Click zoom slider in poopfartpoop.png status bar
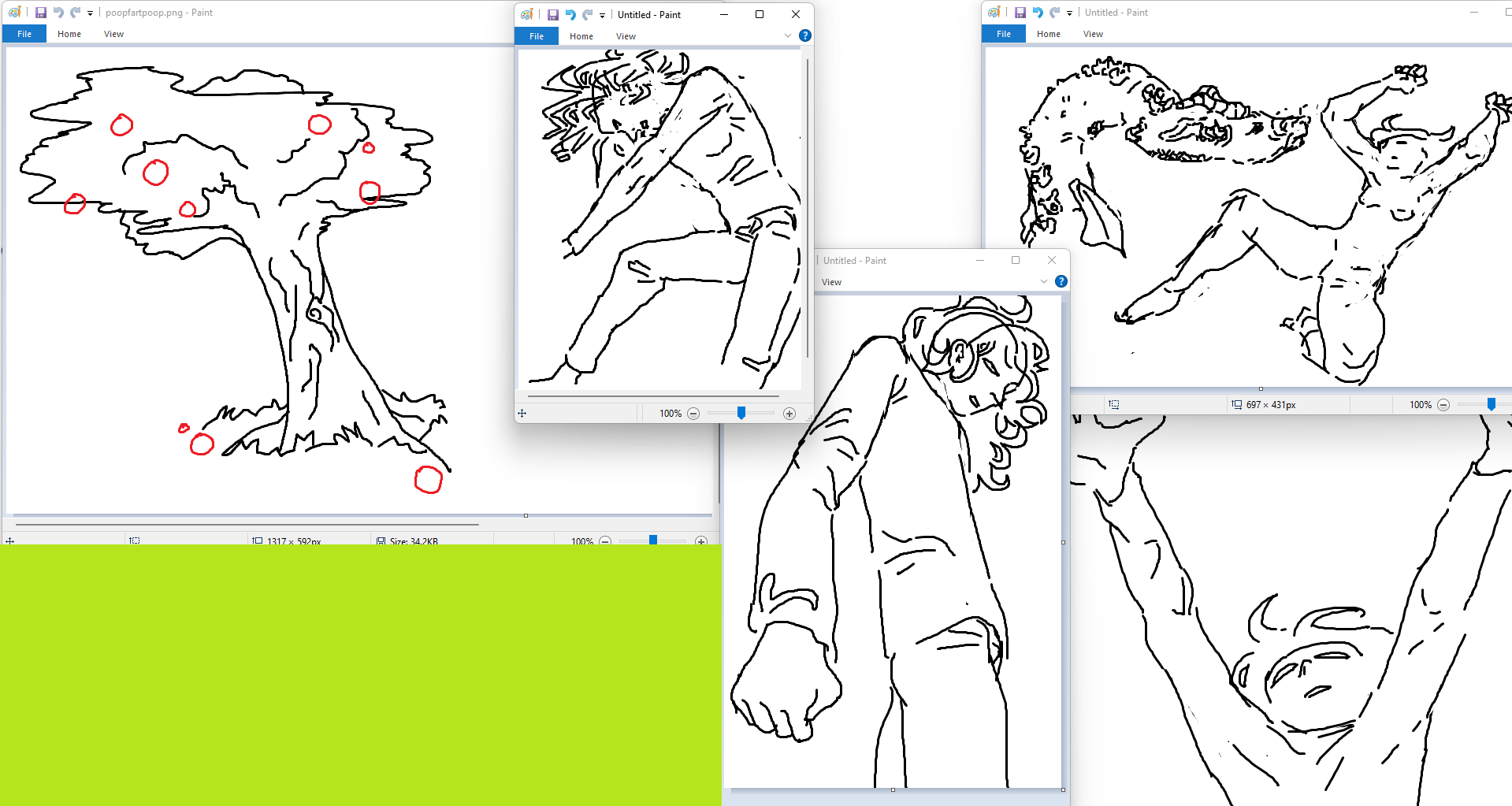The width and height of the screenshot is (1512, 806). pos(653,540)
